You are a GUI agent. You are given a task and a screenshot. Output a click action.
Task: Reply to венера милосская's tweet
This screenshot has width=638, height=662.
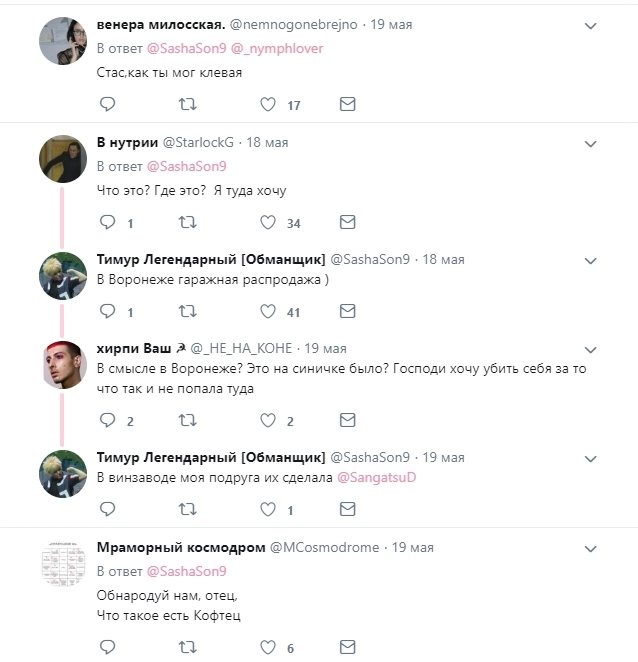107,104
